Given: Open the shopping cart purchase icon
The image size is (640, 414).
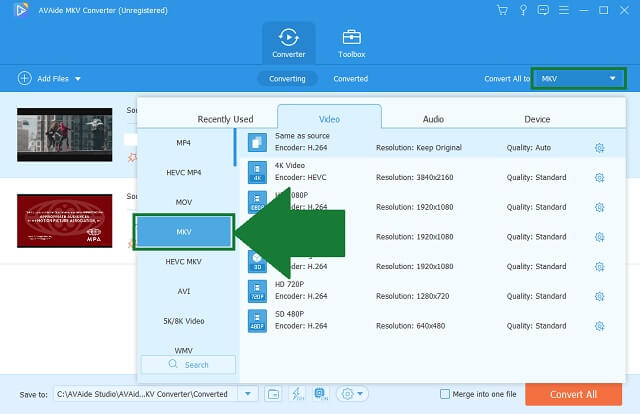Looking at the screenshot, I should click(502, 10).
